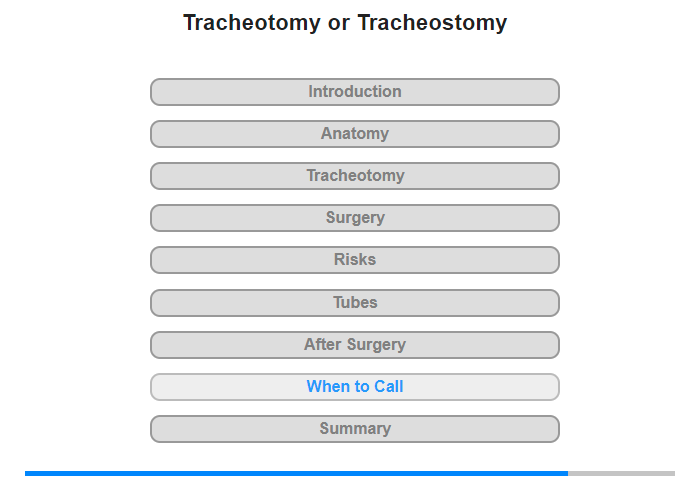Pick the Risks menu entry
700x480 pixels.
[355, 260]
